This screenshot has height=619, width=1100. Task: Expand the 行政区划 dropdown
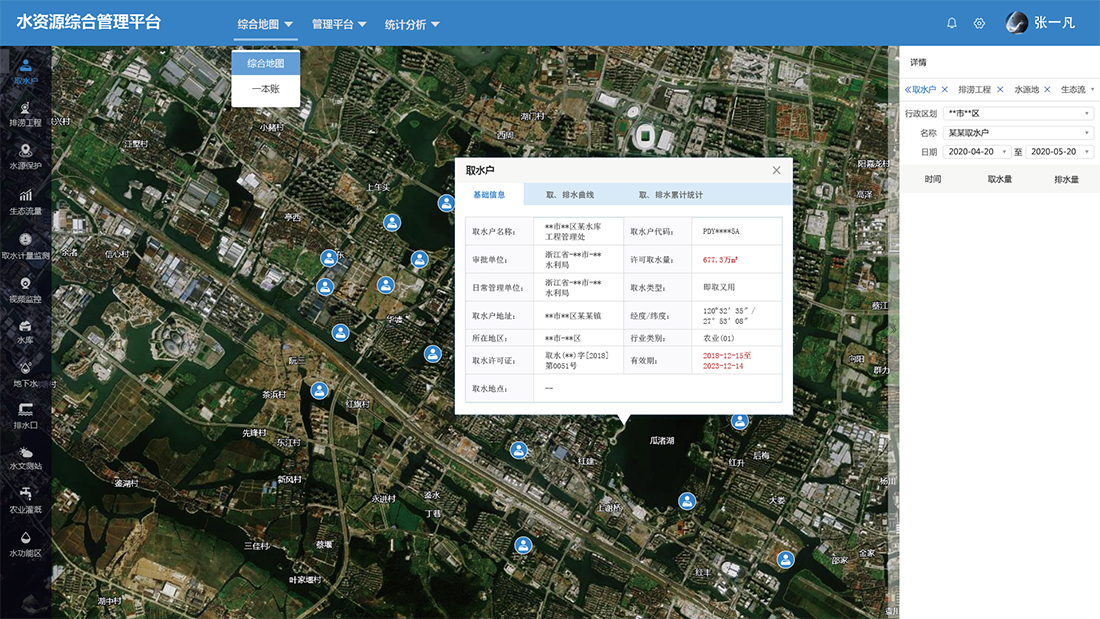tap(1018, 114)
